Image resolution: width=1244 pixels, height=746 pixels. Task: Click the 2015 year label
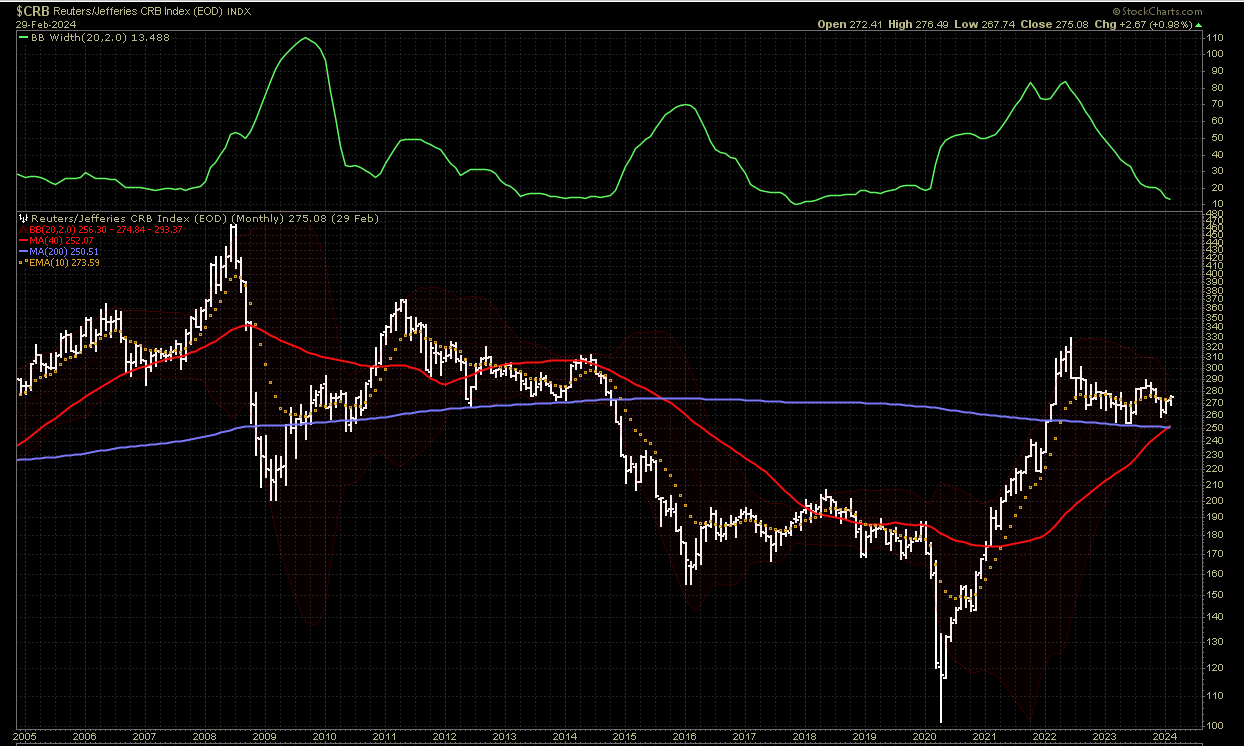point(624,737)
